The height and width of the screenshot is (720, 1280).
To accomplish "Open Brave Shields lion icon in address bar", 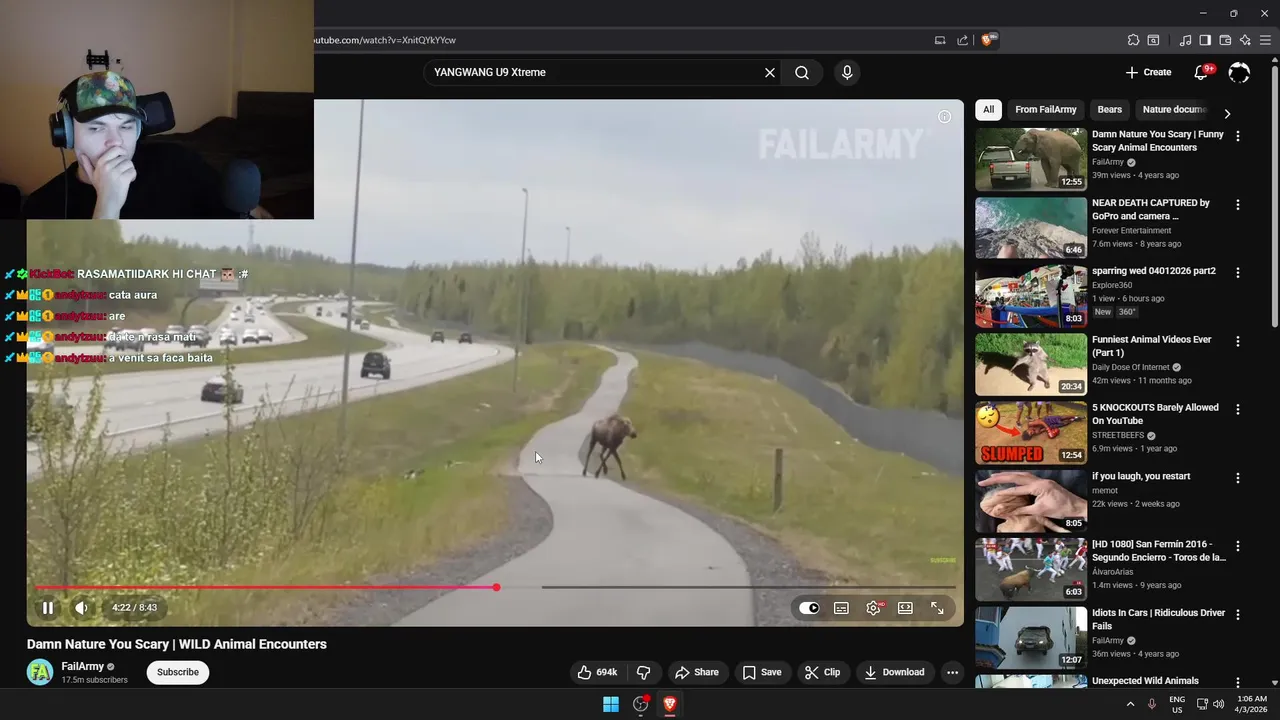I will click(x=988, y=40).
